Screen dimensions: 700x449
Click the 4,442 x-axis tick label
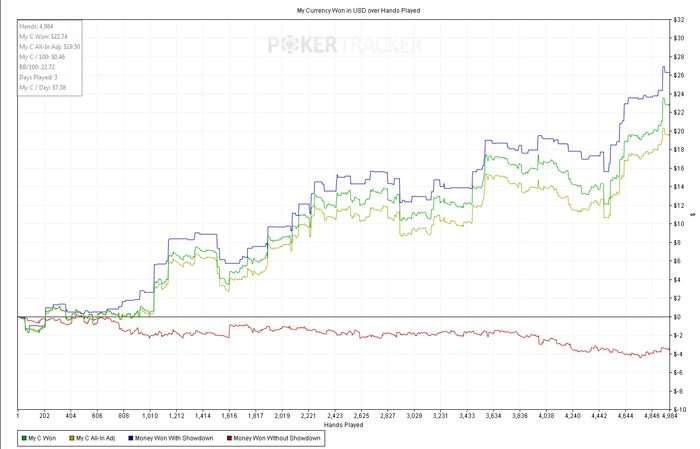599,416
